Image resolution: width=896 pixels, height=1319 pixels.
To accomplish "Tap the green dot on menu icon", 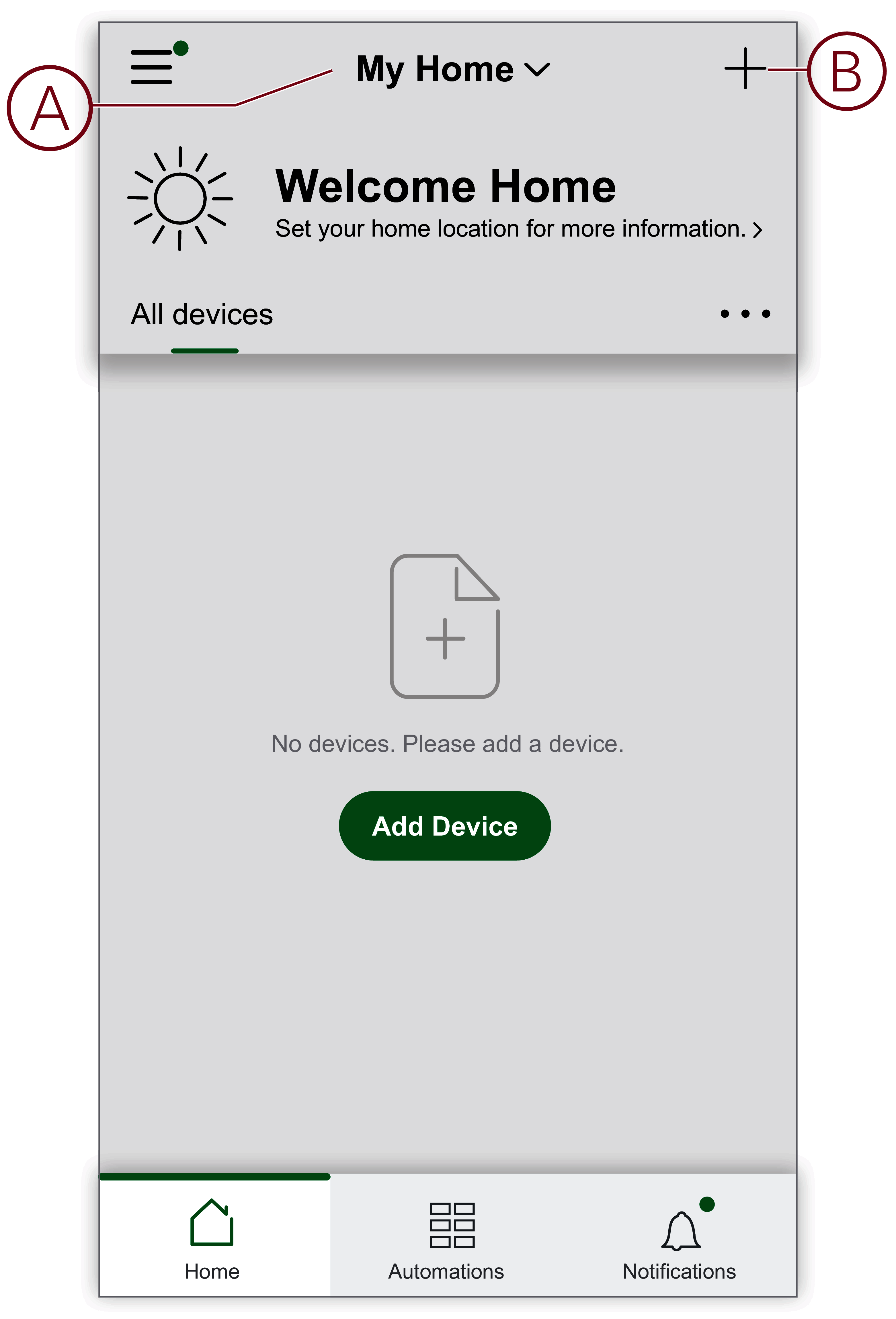I will tap(180, 48).
